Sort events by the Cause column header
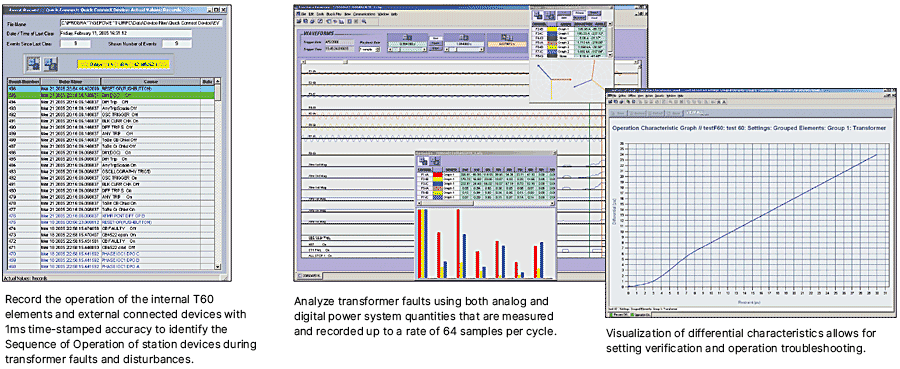 click(151, 81)
